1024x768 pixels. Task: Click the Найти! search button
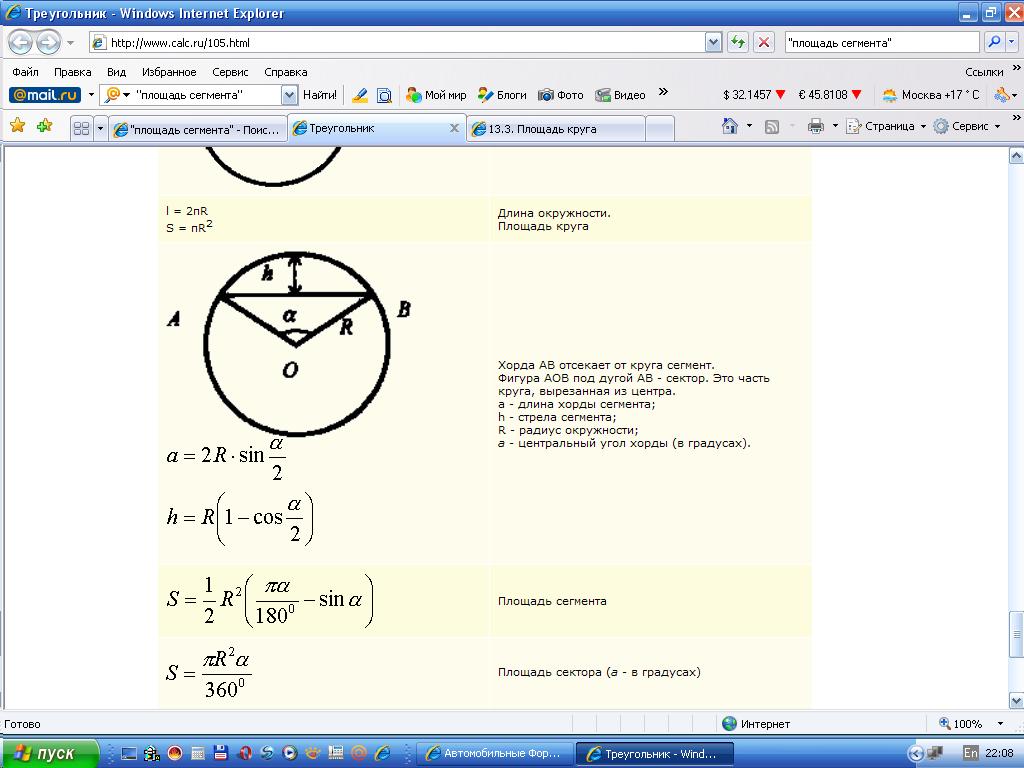[320, 95]
